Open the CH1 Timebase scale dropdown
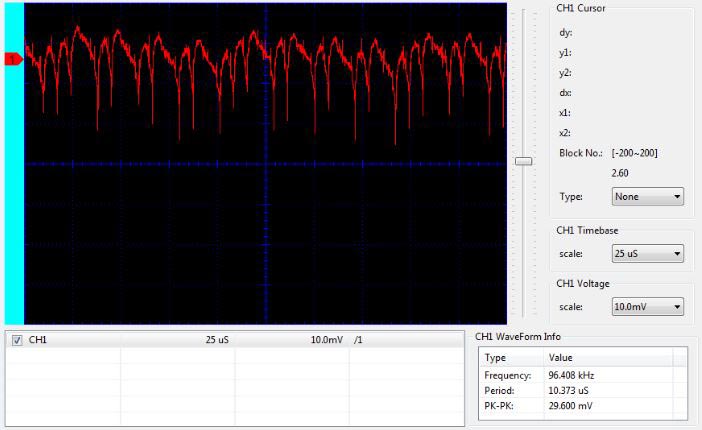The width and height of the screenshot is (702, 430). pyautogui.click(x=647, y=254)
